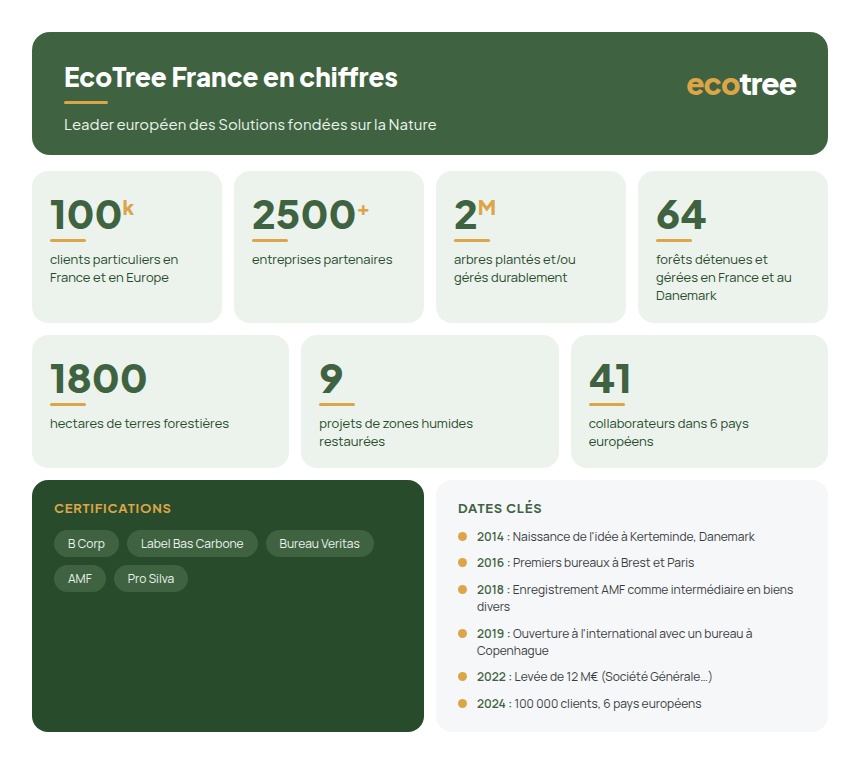Click the bullet dot beside 2022
Image resolution: width=860 pixels, height=764 pixels.
(462, 676)
